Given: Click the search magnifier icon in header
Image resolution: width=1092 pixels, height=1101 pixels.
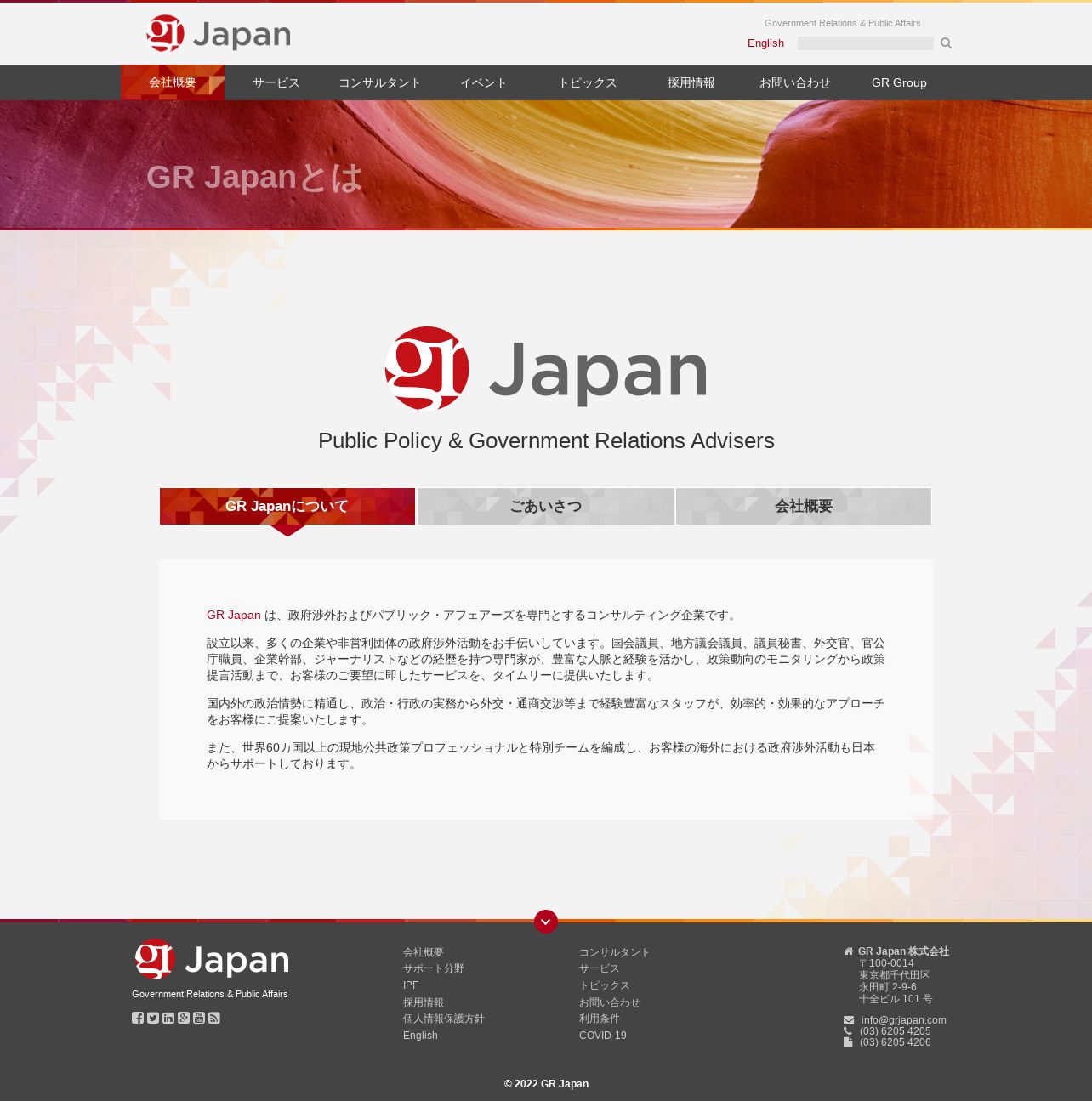Looking at the screenshot, I should [946, 43].
